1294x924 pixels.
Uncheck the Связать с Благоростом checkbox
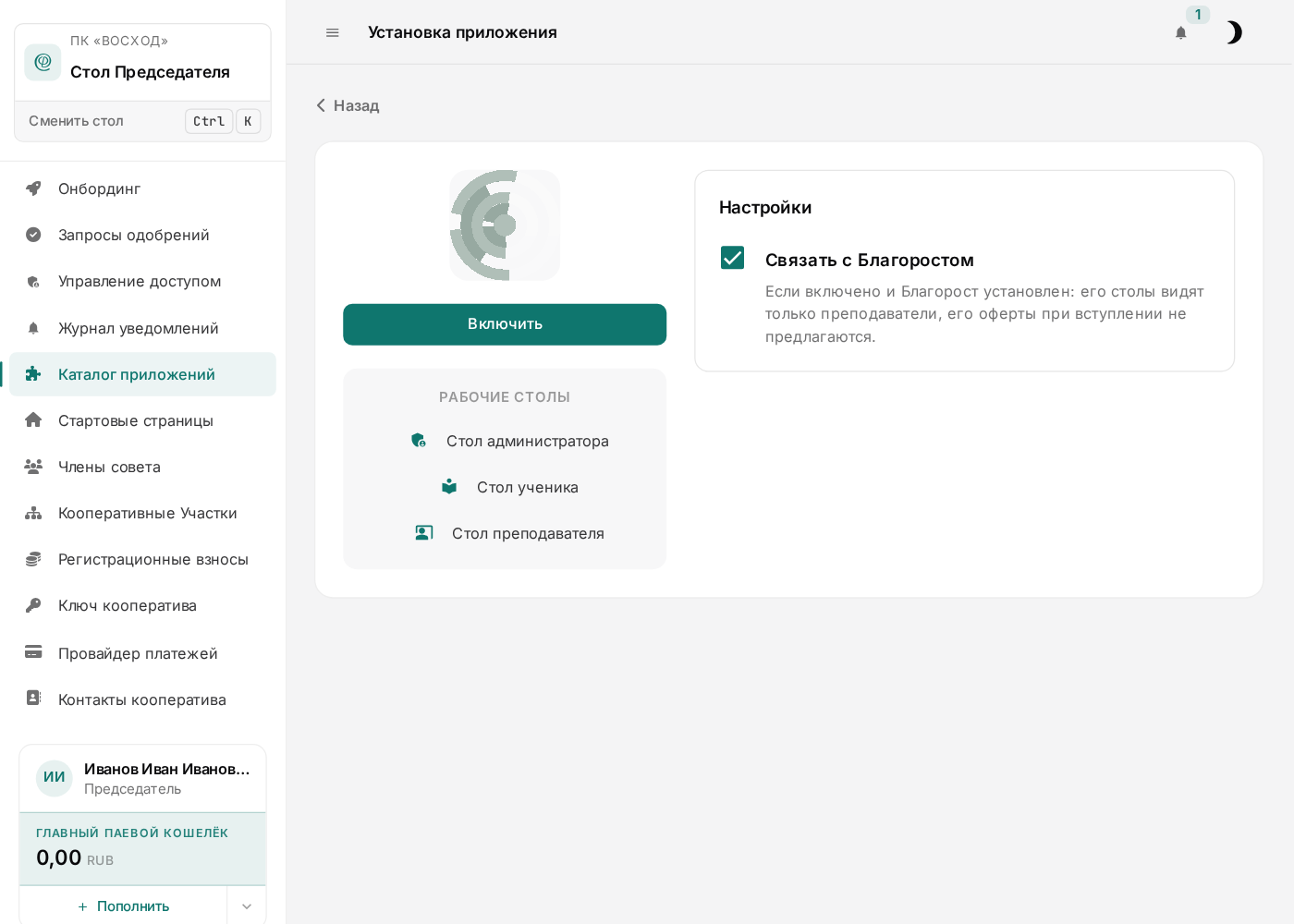(732, 258)
